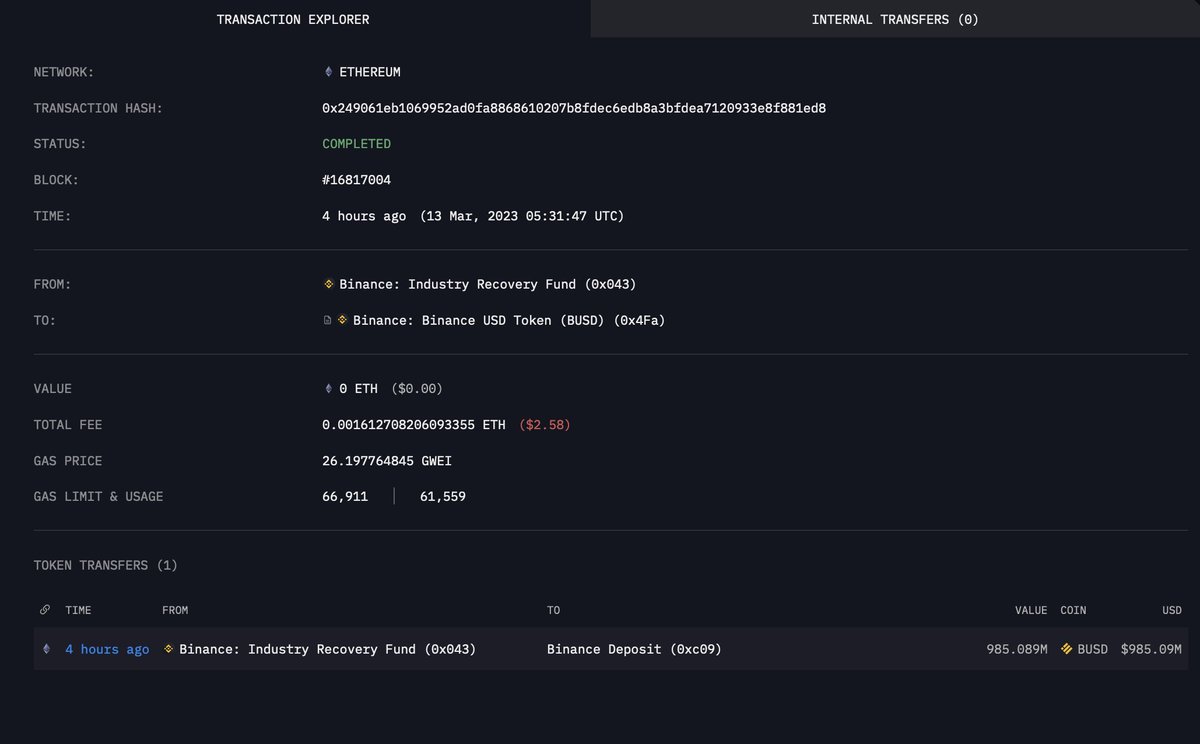This screenshot has height=744, width=1200.
Task: Click the $2.58 fee amount in red
Action: [x=544, y=424]
